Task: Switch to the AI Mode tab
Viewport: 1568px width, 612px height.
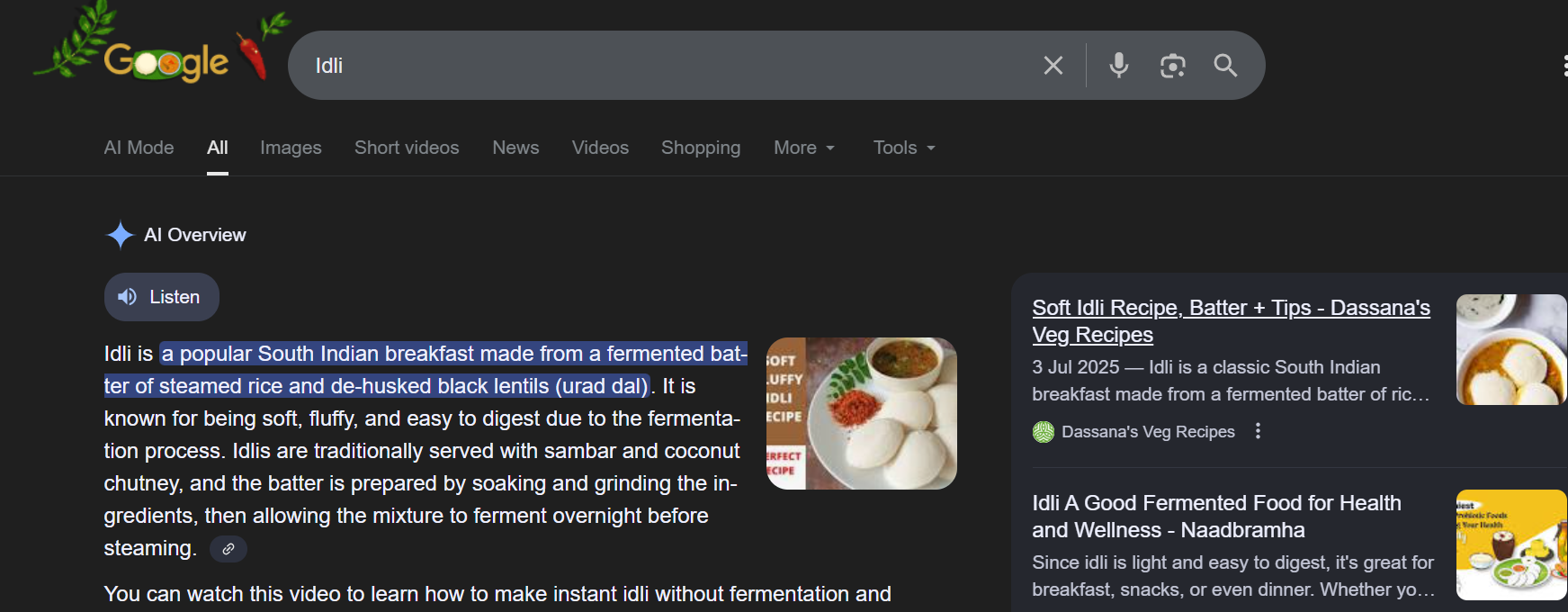Action: coord(139,148)
